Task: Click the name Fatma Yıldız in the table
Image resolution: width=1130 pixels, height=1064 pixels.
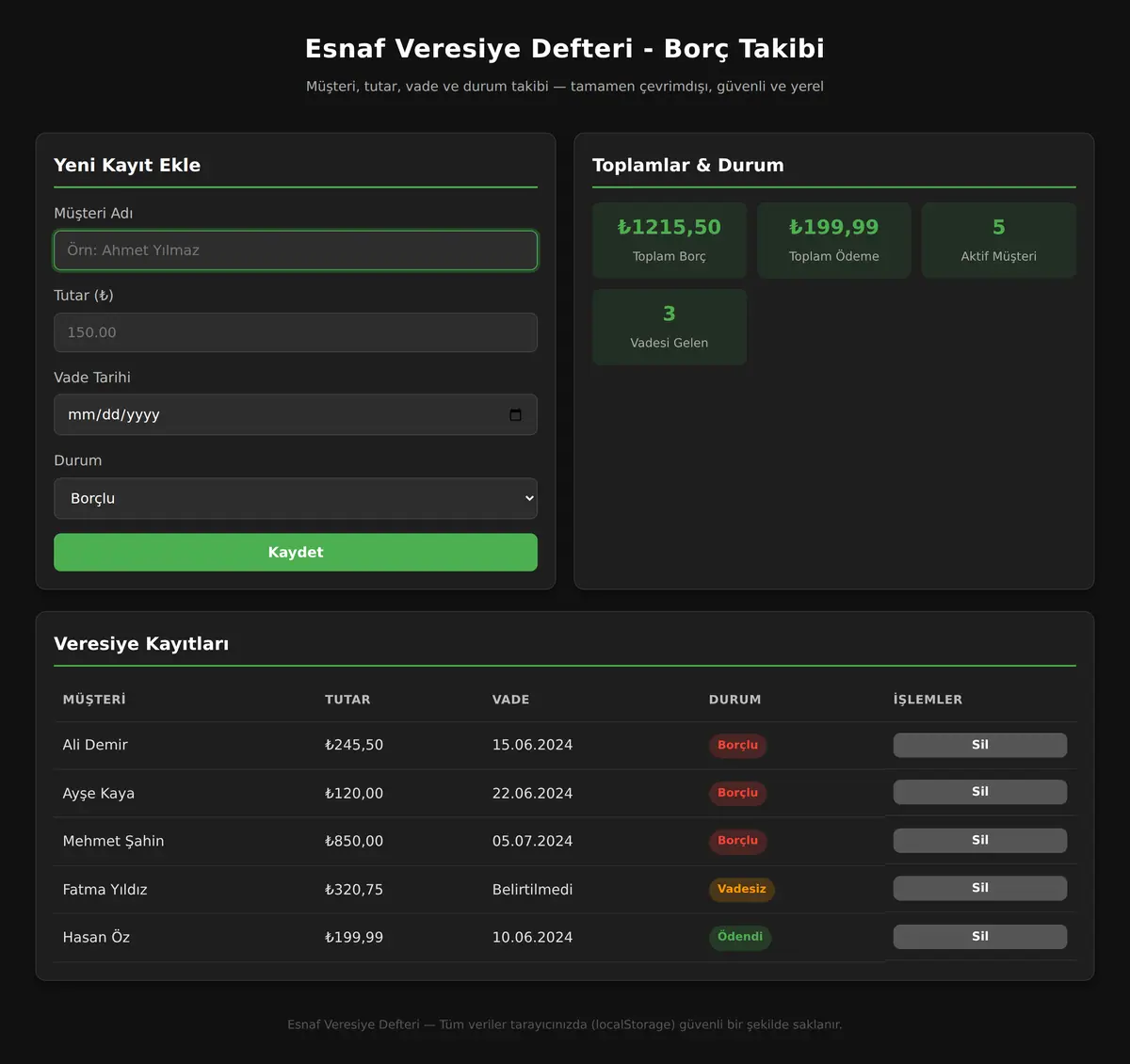Action: [105, 890]
